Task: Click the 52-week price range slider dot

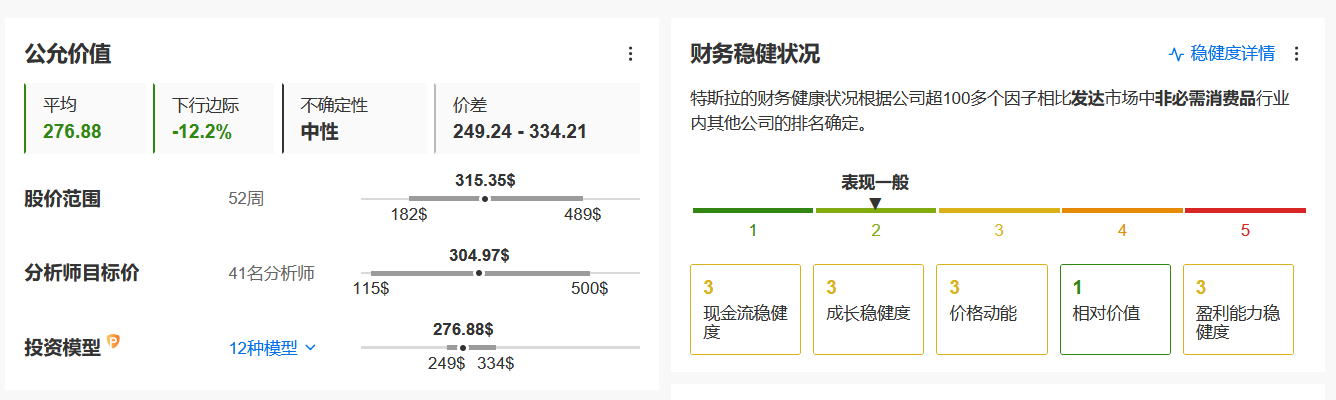Action: point(485,199)
